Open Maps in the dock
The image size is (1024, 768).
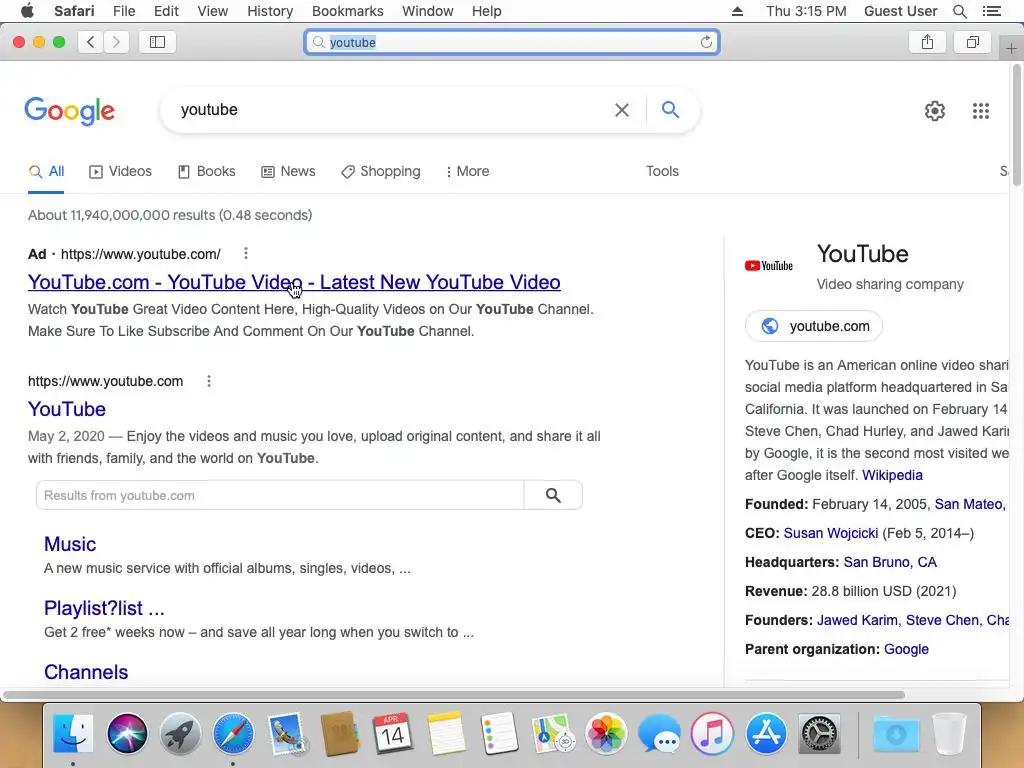[x=552, y=733]
